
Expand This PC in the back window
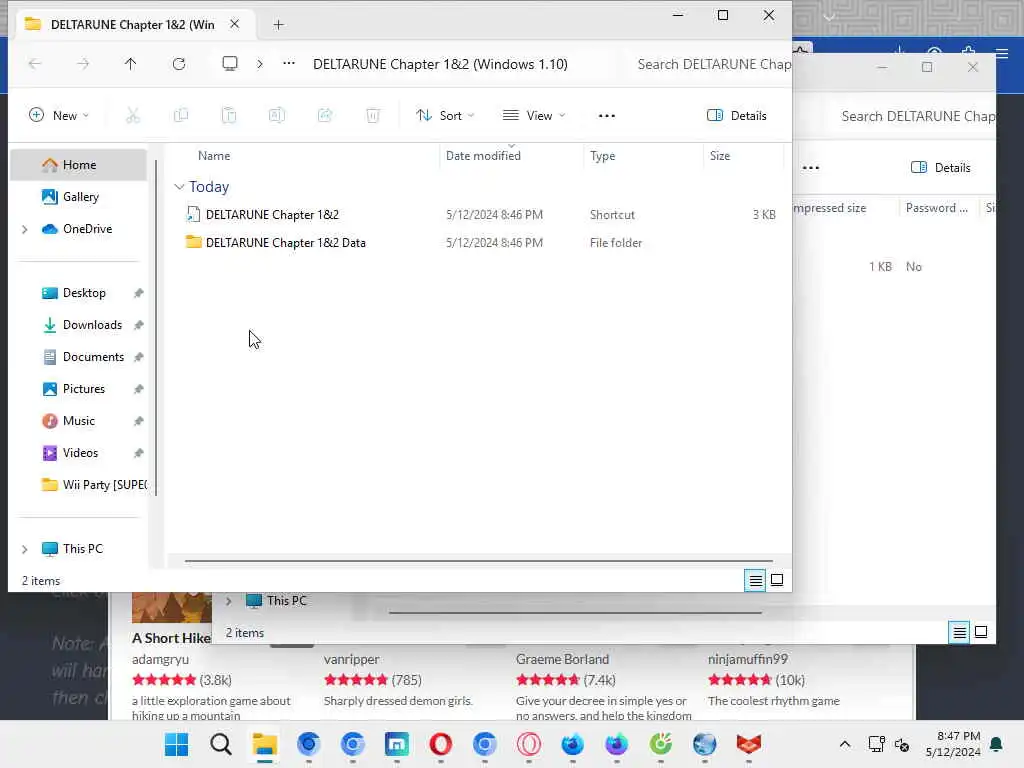[x=229, y=601]
